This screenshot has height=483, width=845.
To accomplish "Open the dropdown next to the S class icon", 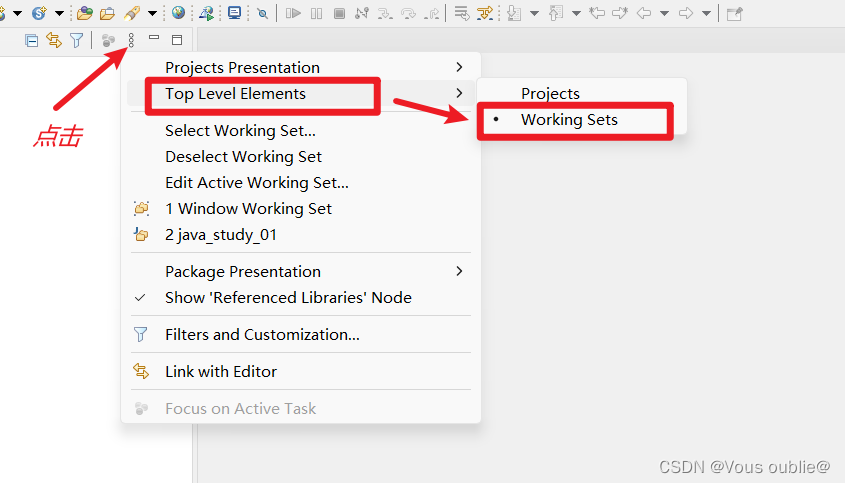I will coord(59,13).
